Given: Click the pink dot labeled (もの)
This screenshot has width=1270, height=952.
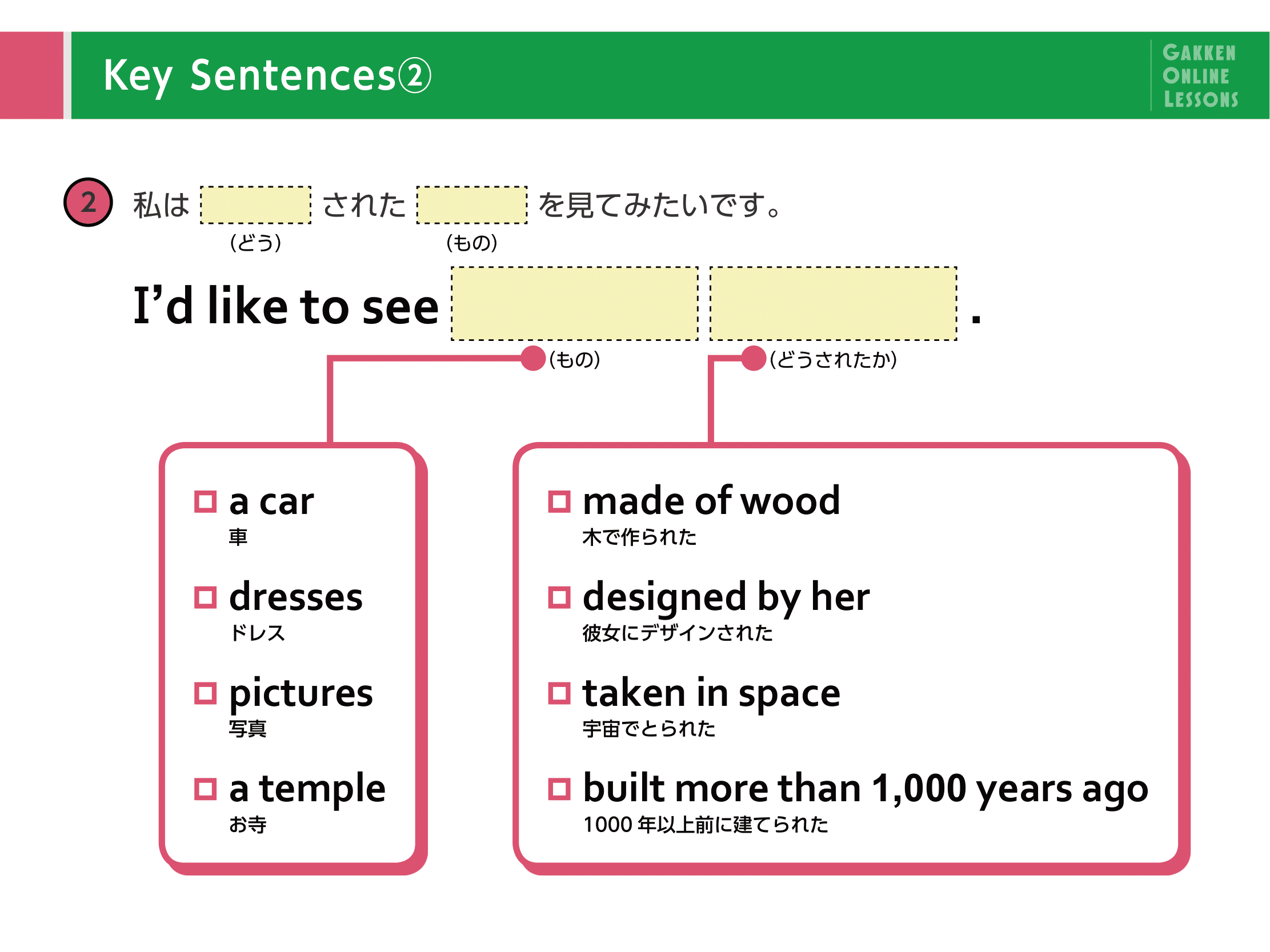Looking at the screenshot, I should click(533, 359).
